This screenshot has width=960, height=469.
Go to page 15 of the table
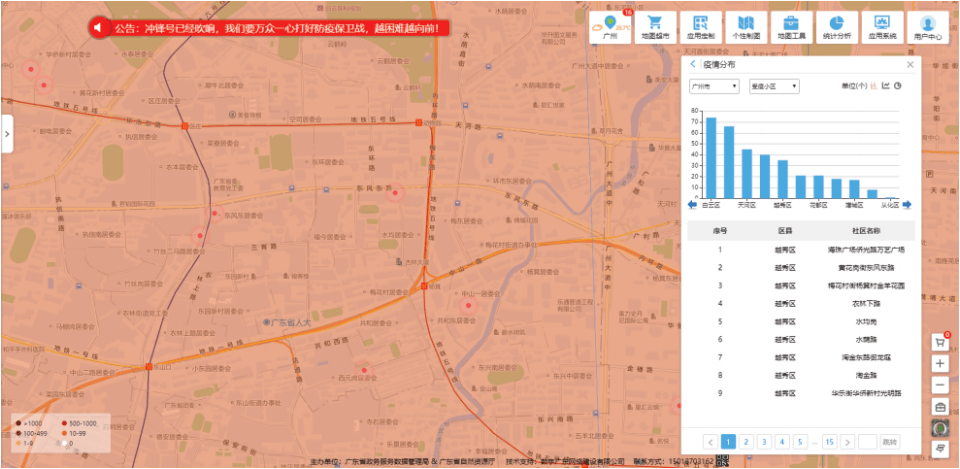pos(828,441)
